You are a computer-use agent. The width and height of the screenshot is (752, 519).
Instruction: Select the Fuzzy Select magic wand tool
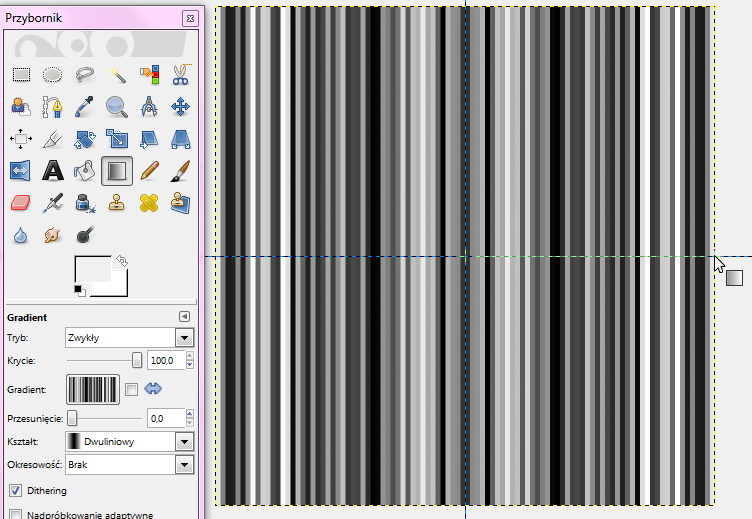(x=117, y=74)
